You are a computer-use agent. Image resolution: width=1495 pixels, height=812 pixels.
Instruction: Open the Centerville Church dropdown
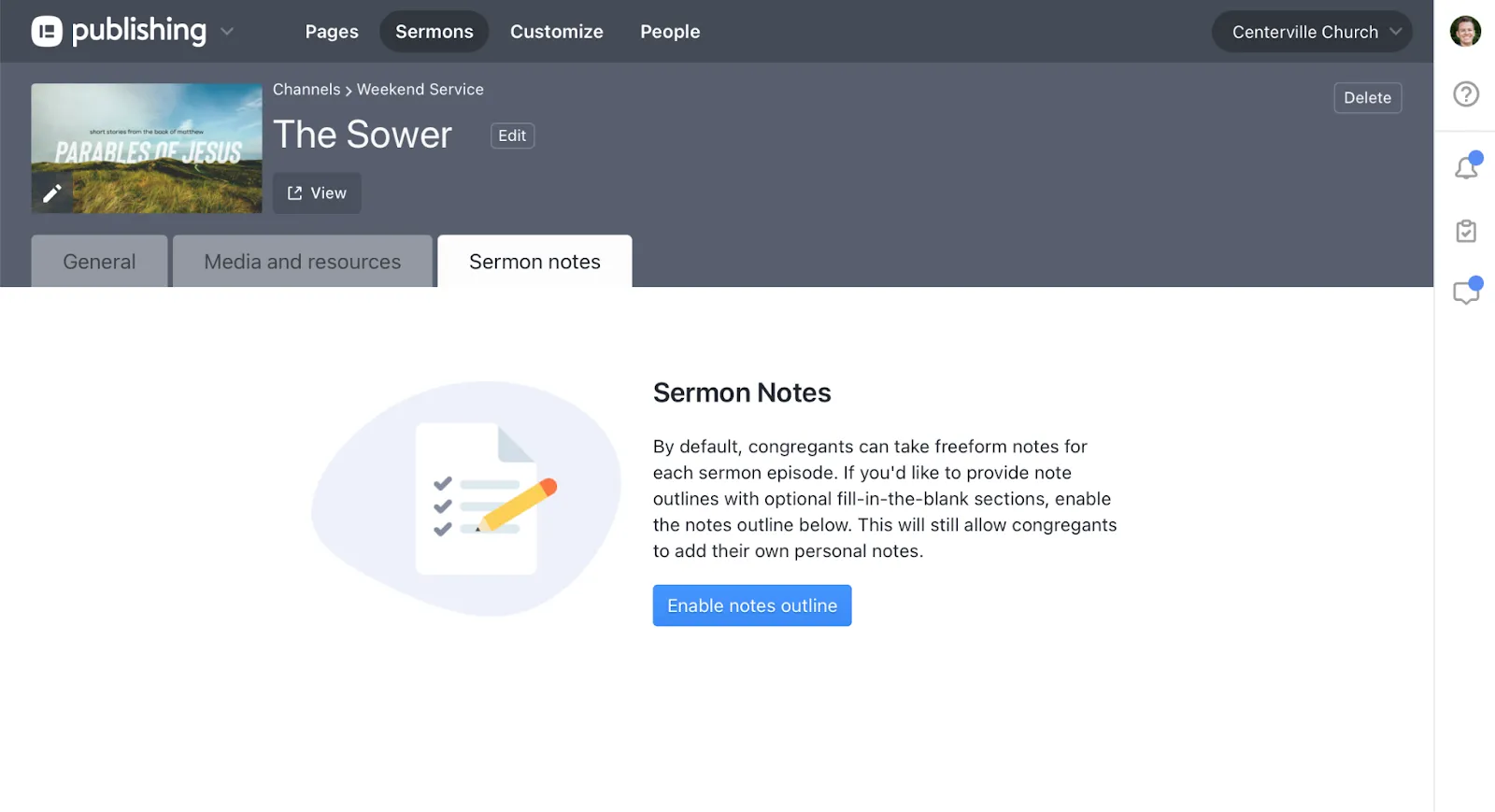click(1312, 32)
